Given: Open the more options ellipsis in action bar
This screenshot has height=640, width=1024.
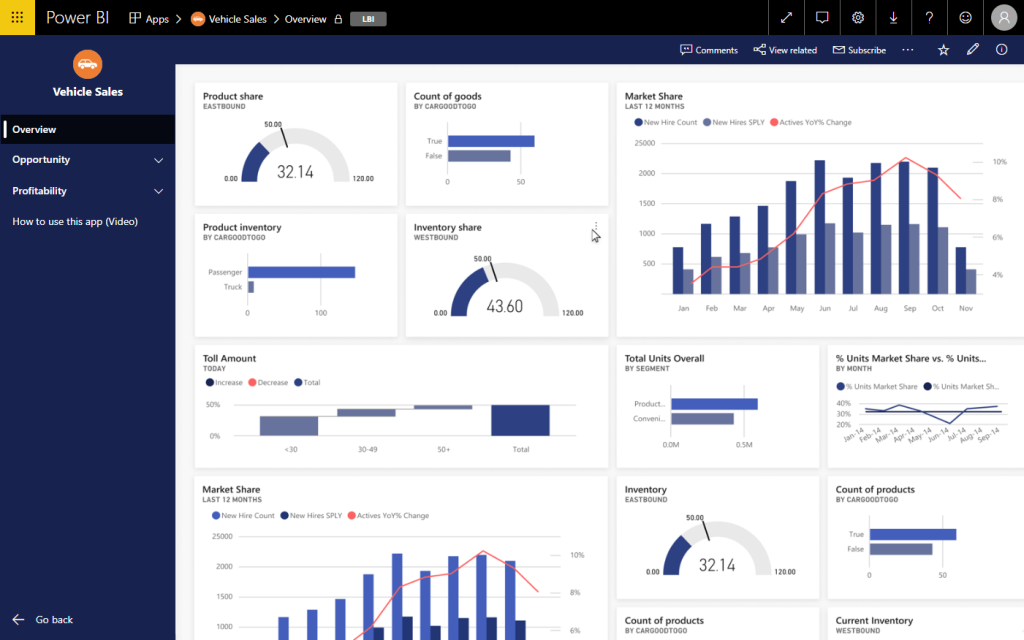Looking at the screenshot, I should [x=908, y=50].
